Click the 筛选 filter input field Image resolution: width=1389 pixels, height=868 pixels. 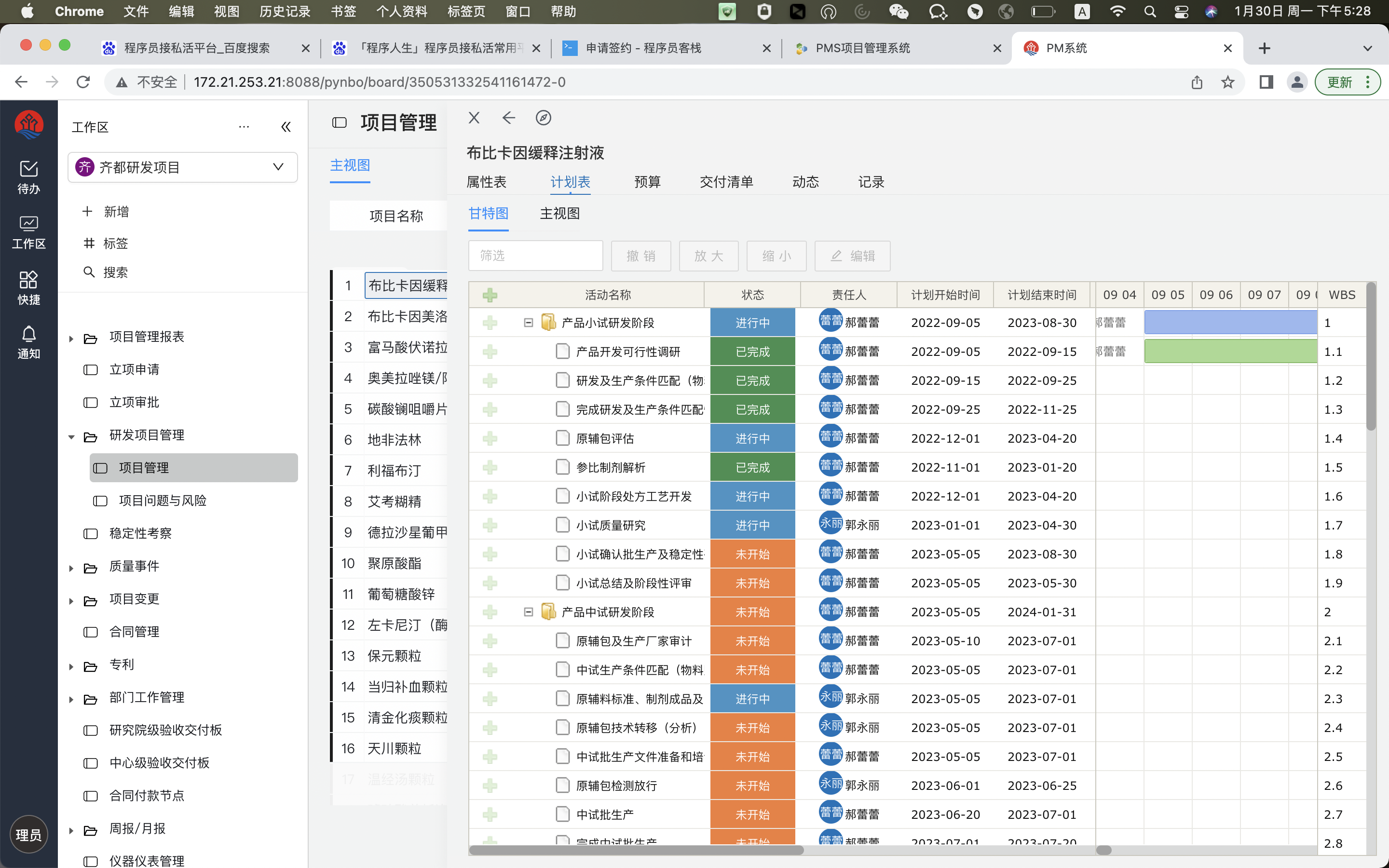[x=535, y=256]
